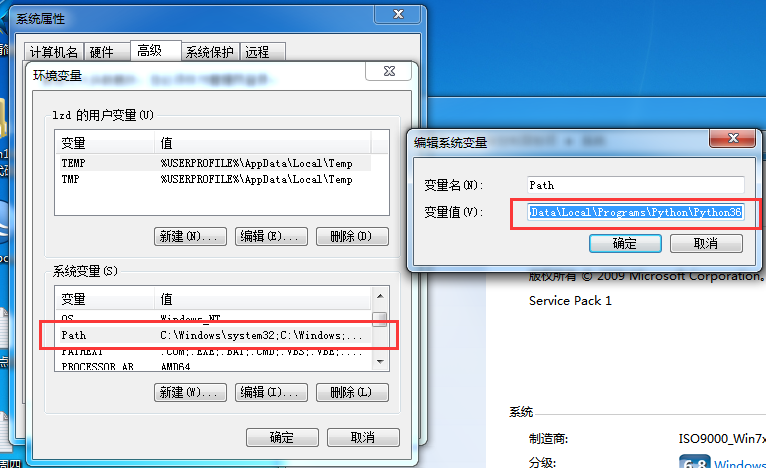766x468 pixels.
Task: Click 删除(L) for system variables
Action: [352, 392]
